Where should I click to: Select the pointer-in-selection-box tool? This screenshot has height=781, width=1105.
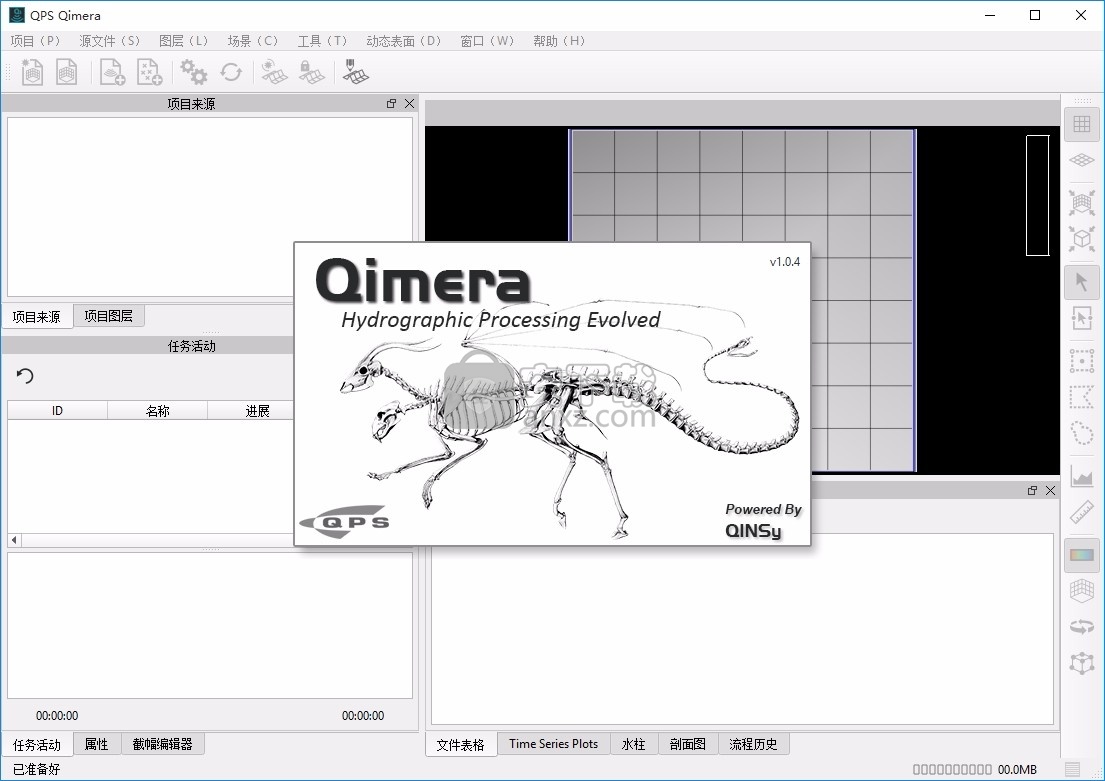coord(1082,318)
